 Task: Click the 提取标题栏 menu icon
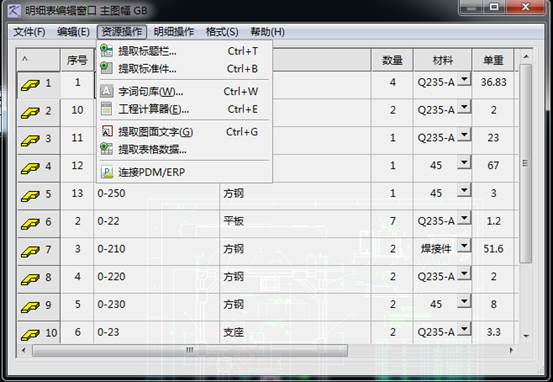pyautogui.click(x=107, y=51)
